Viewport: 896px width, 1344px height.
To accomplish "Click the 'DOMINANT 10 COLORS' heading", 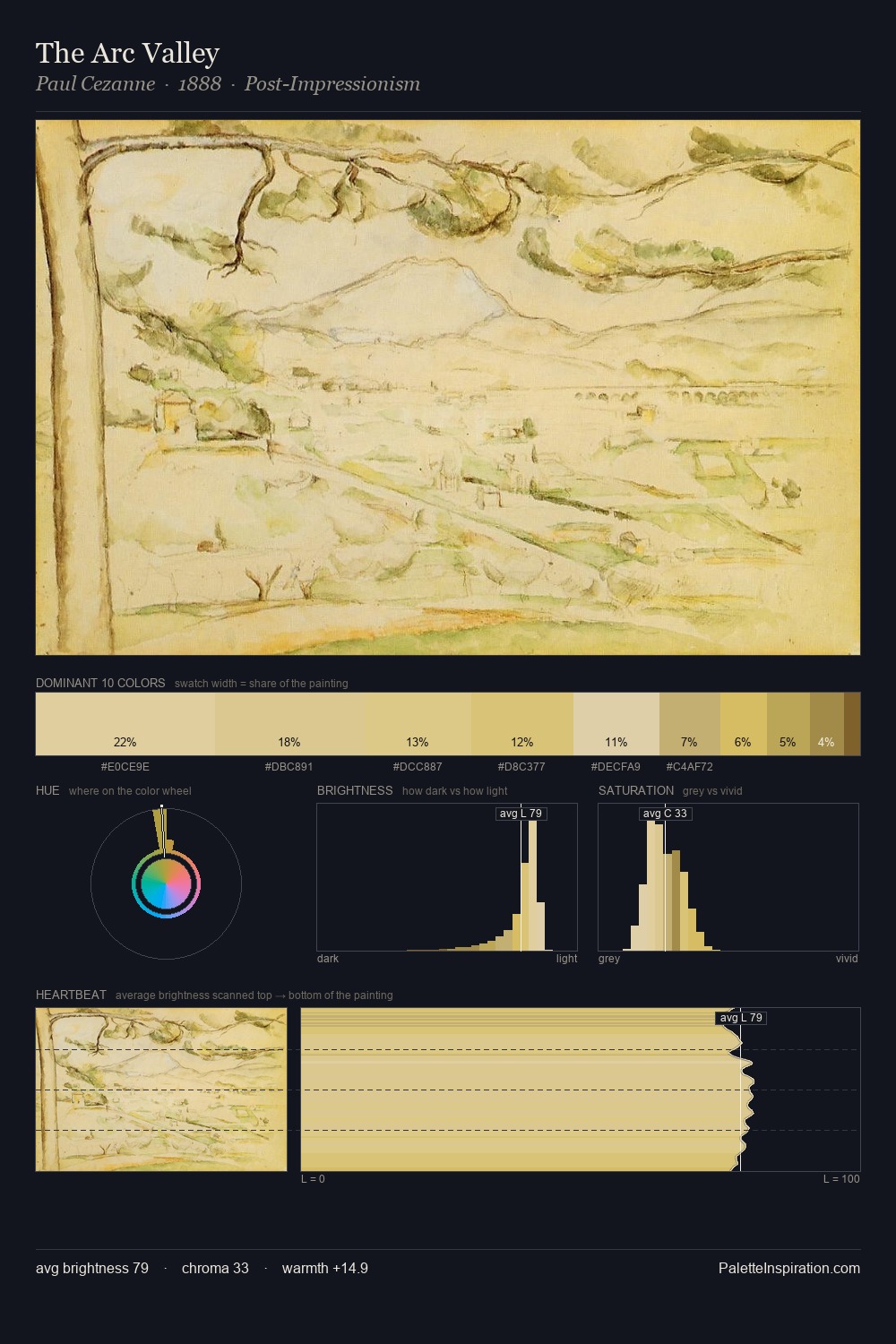I will click(x=100, y=683).
